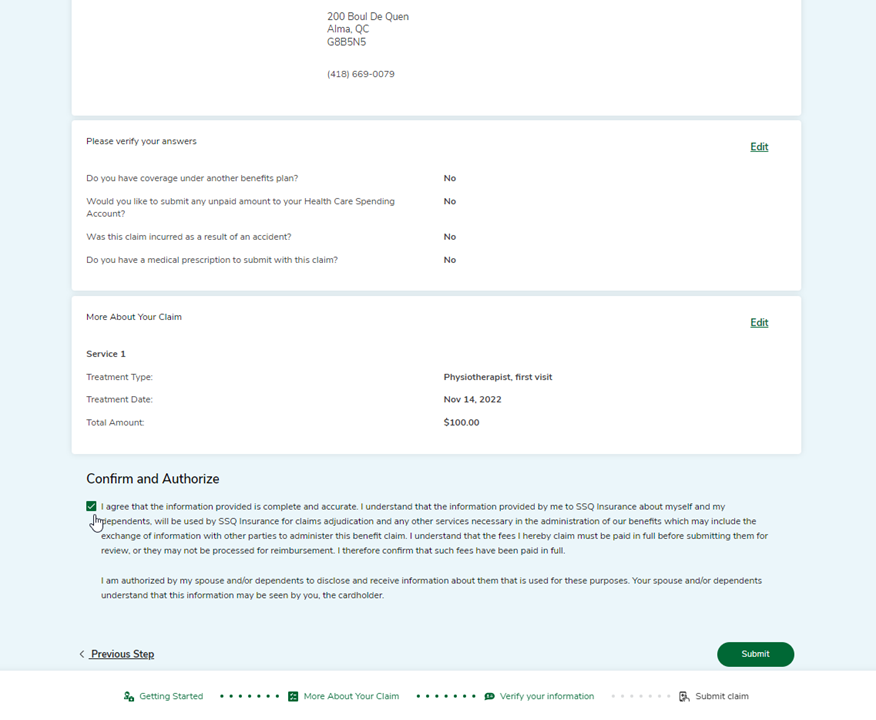Submit the claim with the green button

click(x=755, y=654)
